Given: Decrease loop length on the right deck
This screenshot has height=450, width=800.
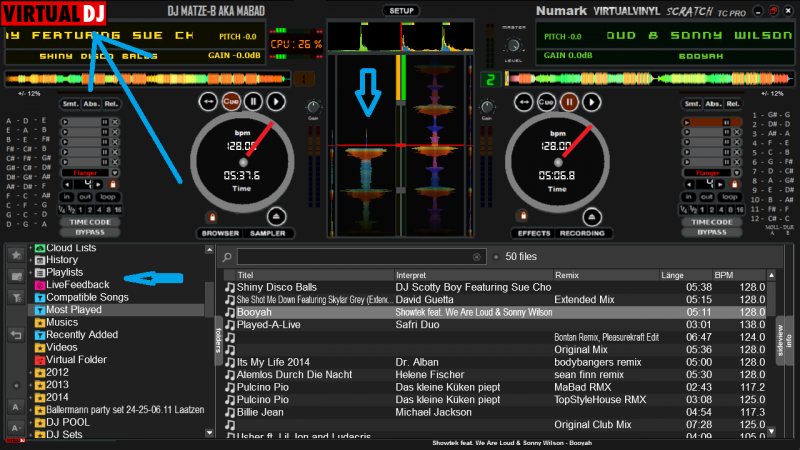Looking at the screenshot, I should tap(689, 184).
